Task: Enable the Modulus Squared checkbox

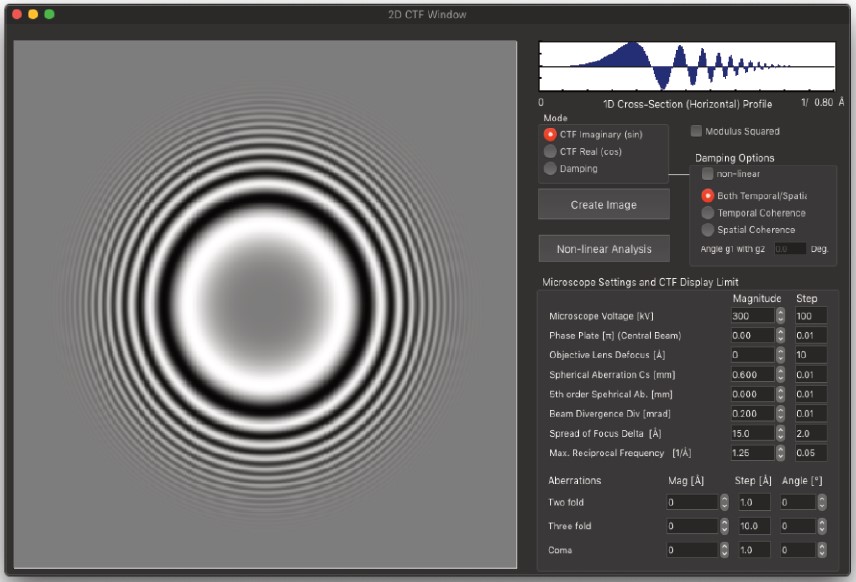Action: [697, 131]
